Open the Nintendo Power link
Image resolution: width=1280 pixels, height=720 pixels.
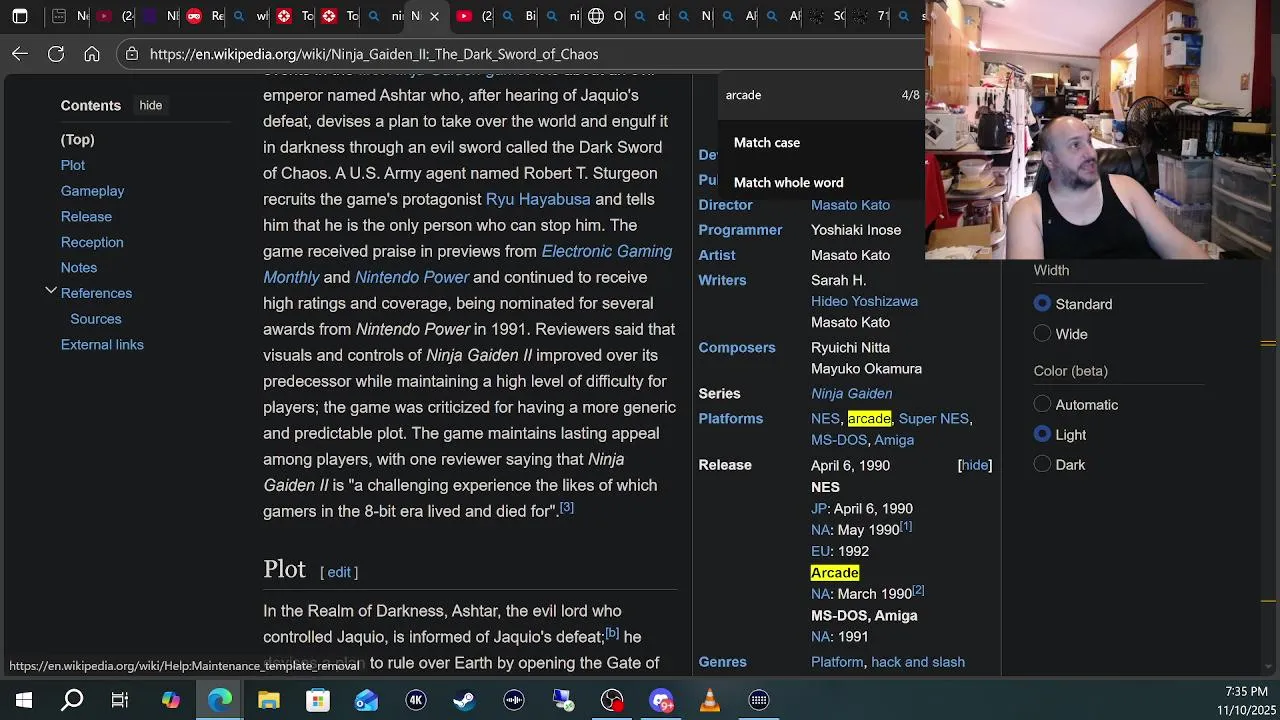point(412,277)
